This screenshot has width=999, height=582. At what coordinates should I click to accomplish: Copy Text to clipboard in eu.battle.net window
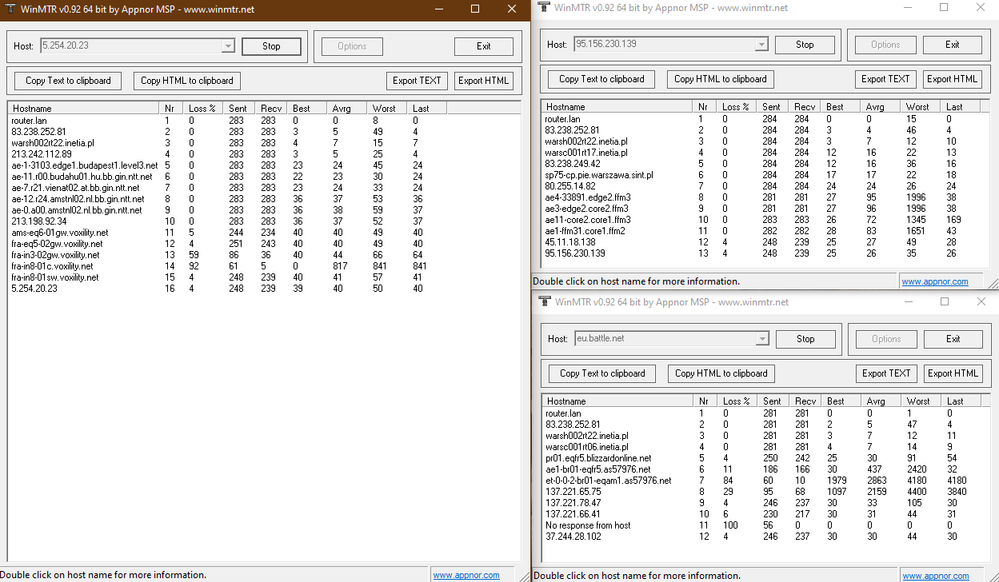coord(602,373)
